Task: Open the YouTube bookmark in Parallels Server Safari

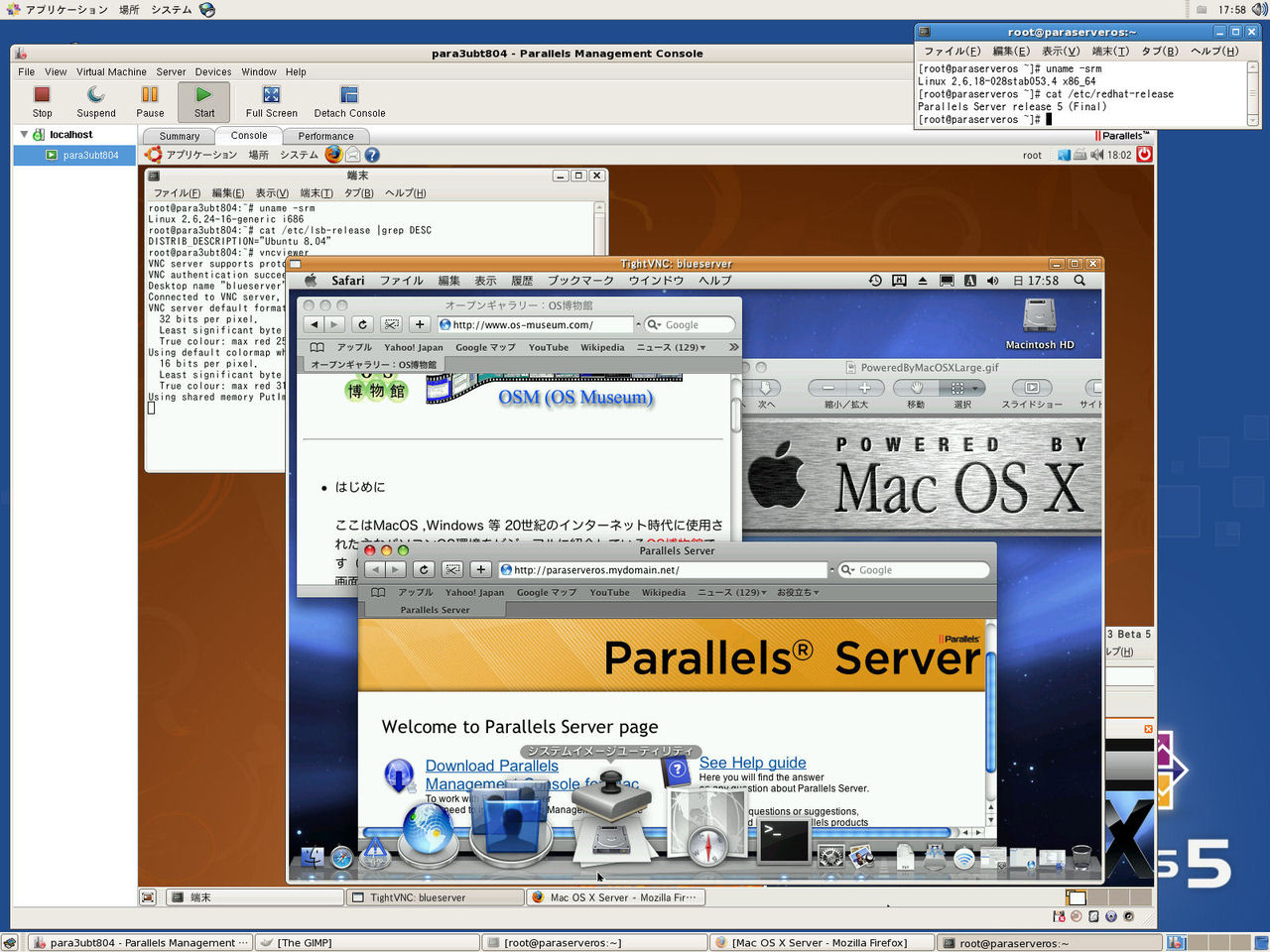Action: tap(609, 592)
